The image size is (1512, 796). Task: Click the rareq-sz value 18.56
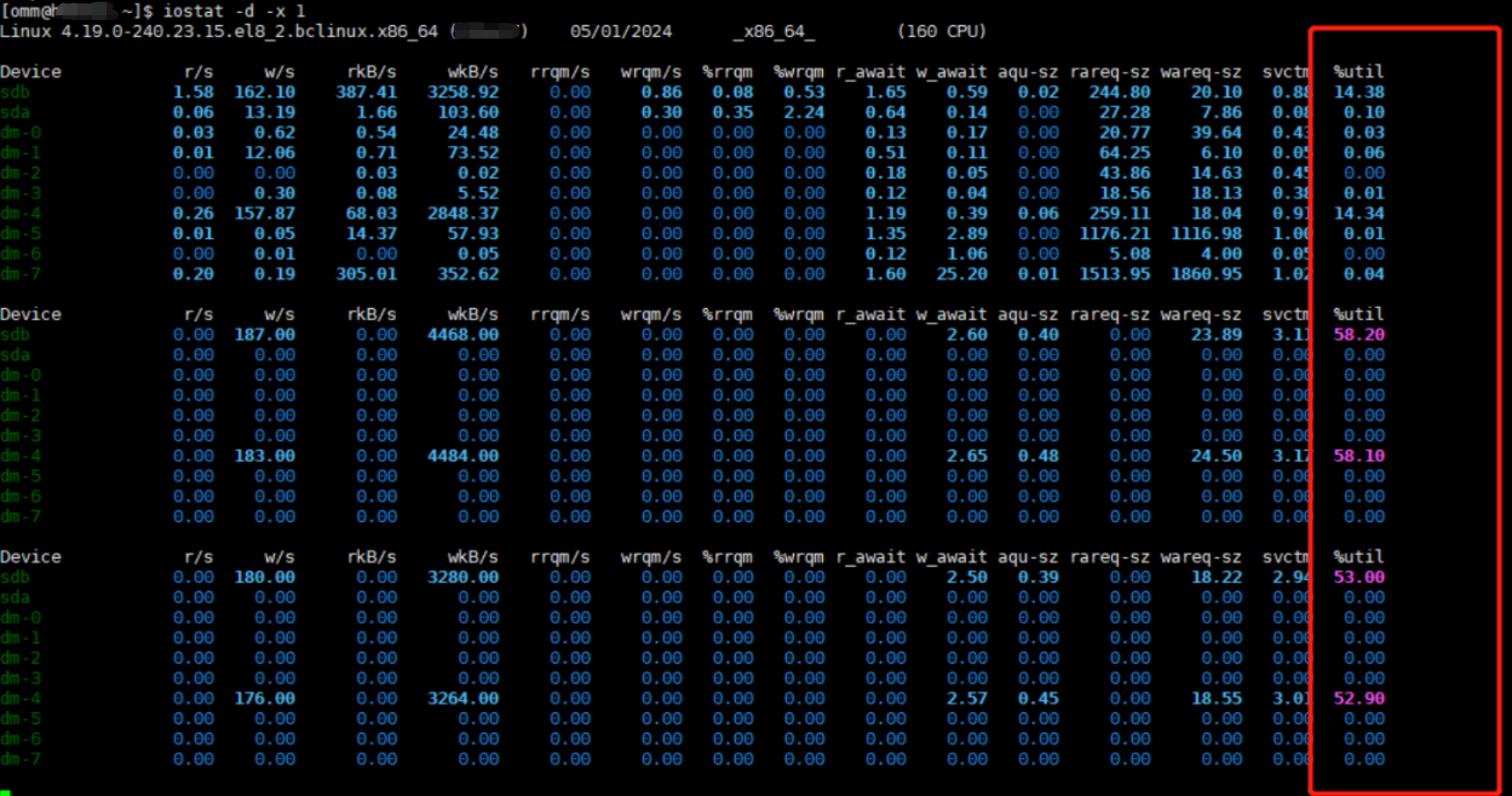tap(1125, 193)
